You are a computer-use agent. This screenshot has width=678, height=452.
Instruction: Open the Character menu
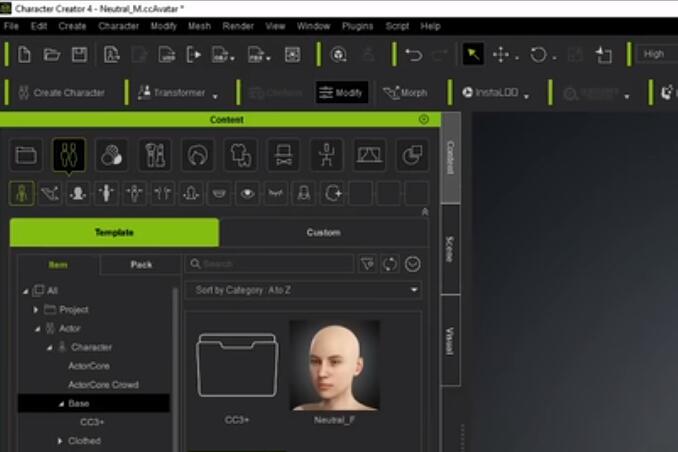(118, 26)
